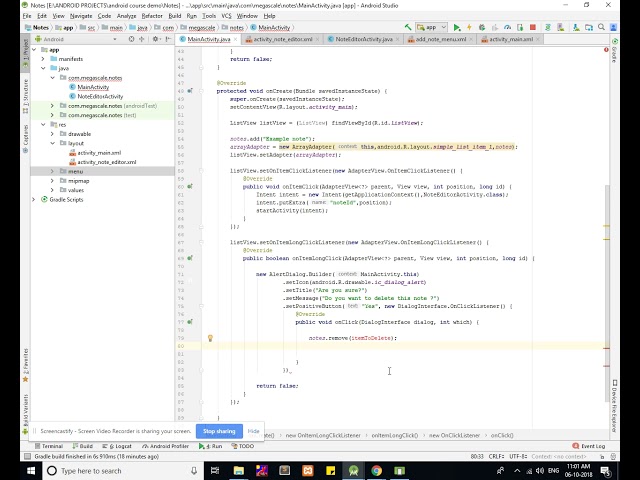This screenshot has height=480, width=640.
Task: Expand the Gradle Scripts node
Action: coord(34,200)
